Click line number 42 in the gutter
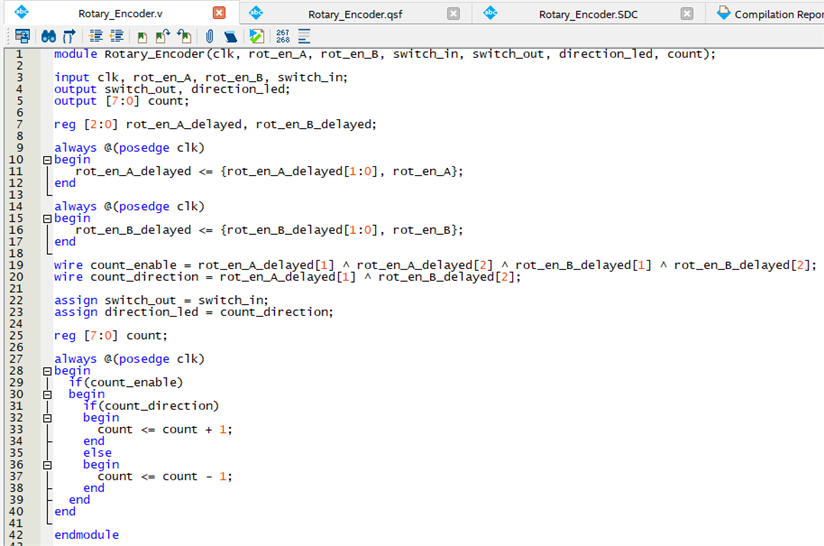Screen dimensions: 824x546 tap(16, 535)
